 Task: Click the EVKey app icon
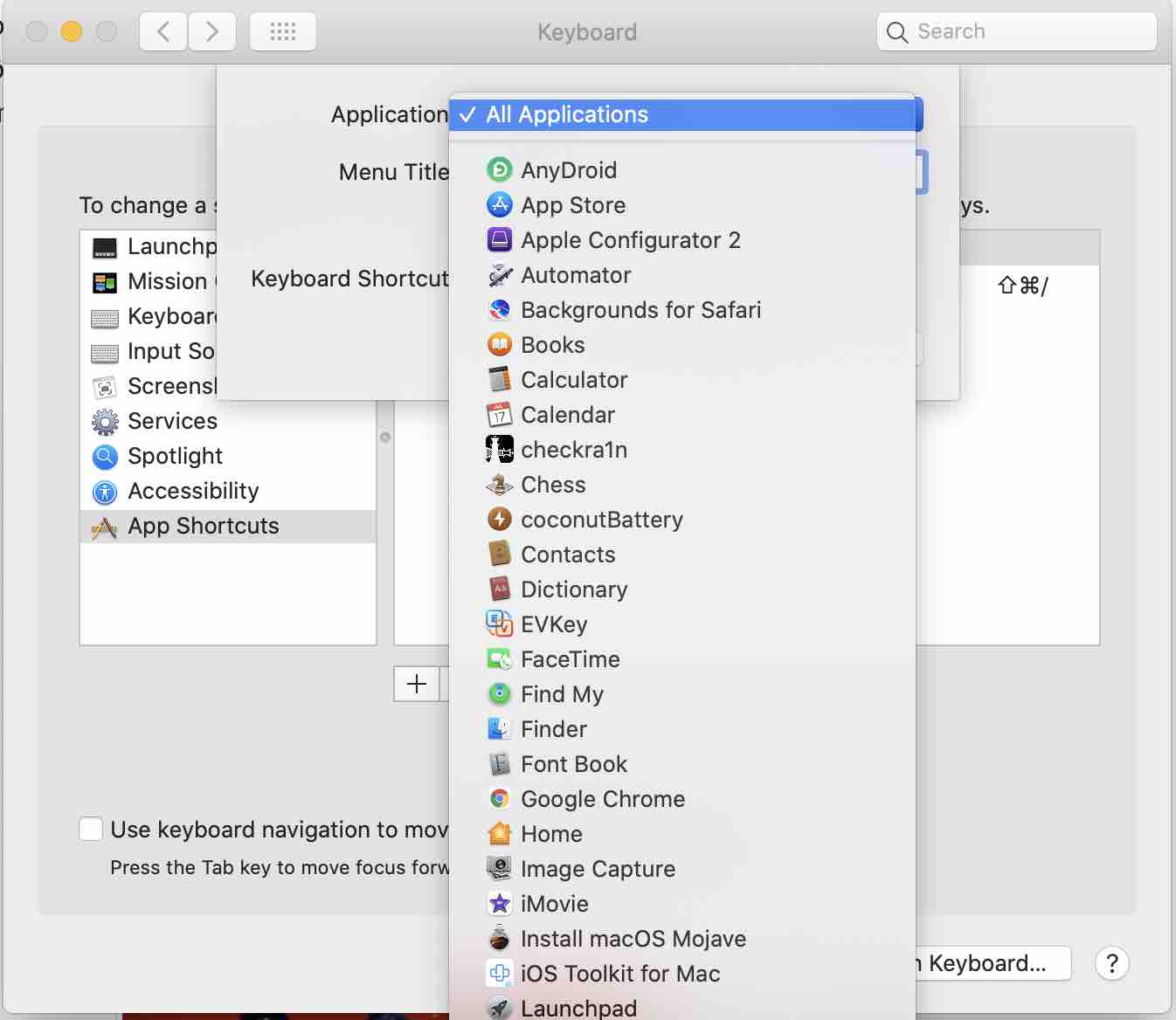pos(499,624)
